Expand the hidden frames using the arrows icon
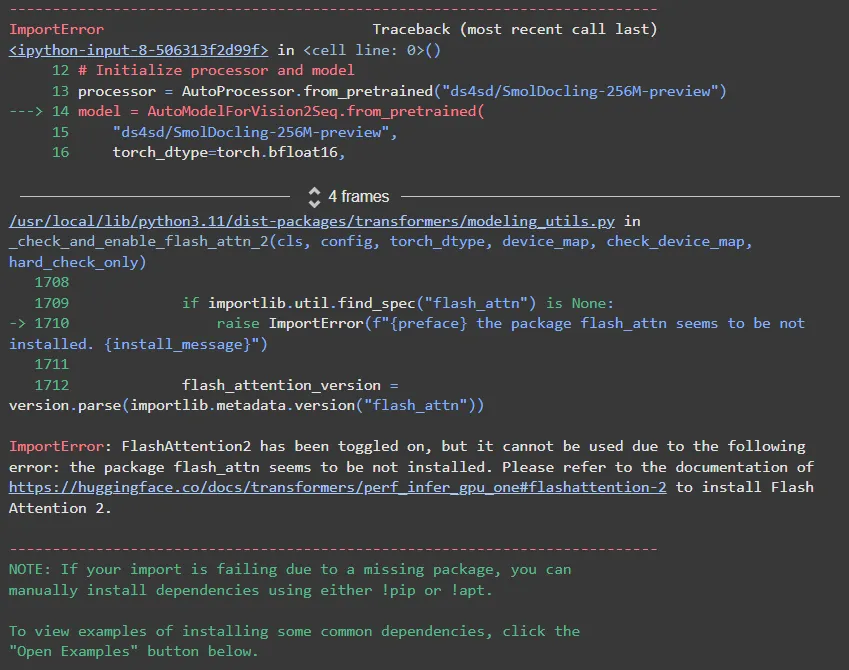The width and height of the screenshot is (849, 670). pos(314,197)
